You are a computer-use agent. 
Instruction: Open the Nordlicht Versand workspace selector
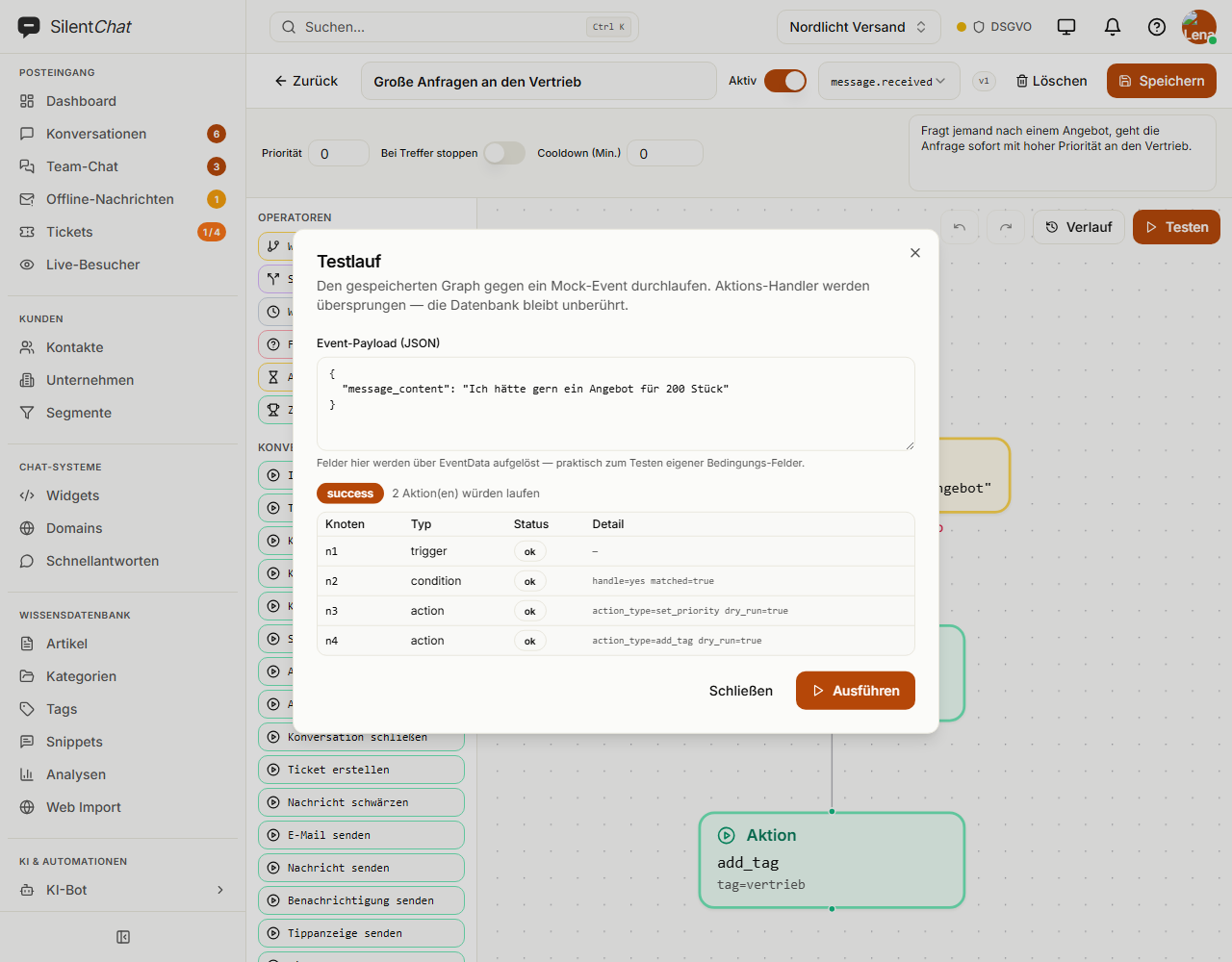pos(858,27)
